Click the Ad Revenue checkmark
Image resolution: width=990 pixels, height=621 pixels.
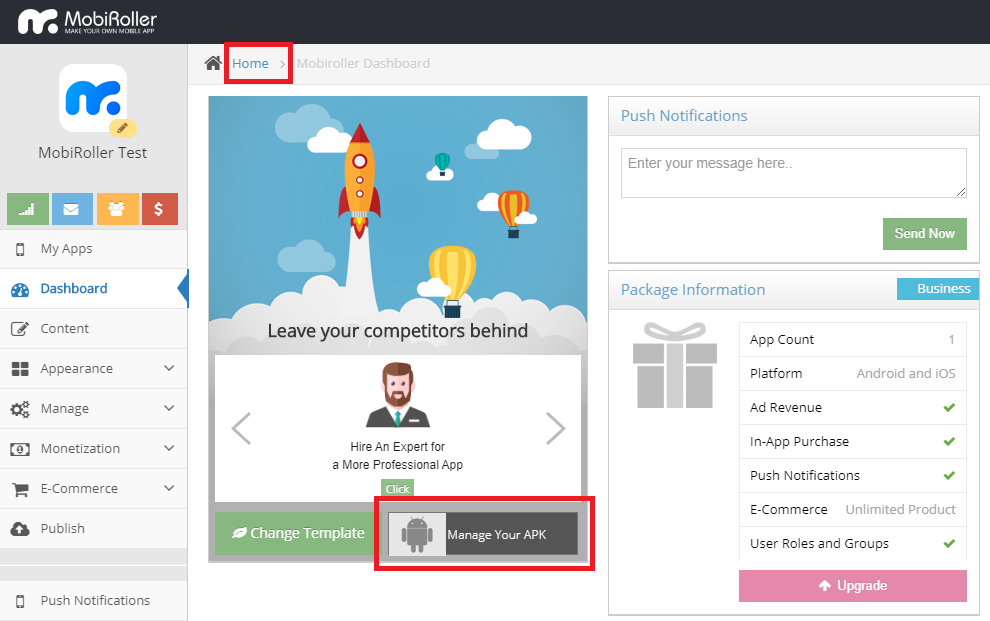[x=949, y=408]
